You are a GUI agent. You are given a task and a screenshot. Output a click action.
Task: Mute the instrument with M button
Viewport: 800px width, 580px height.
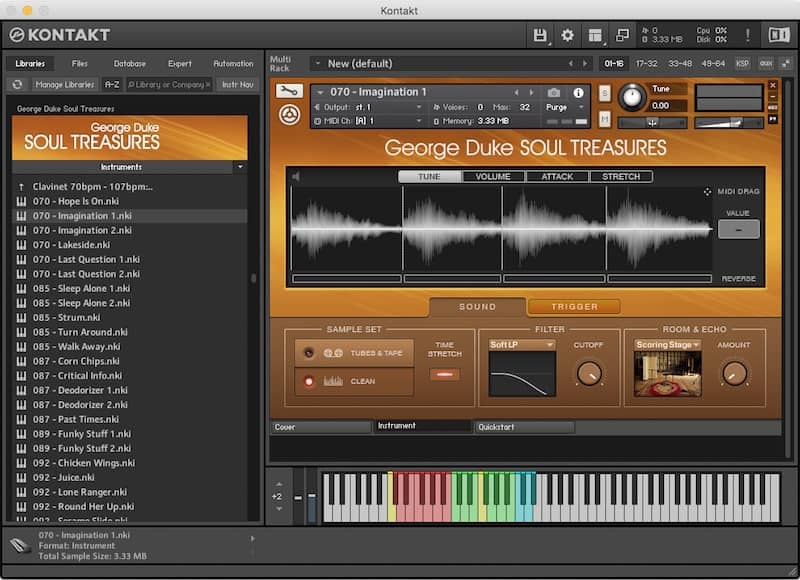tap(605, 119)
